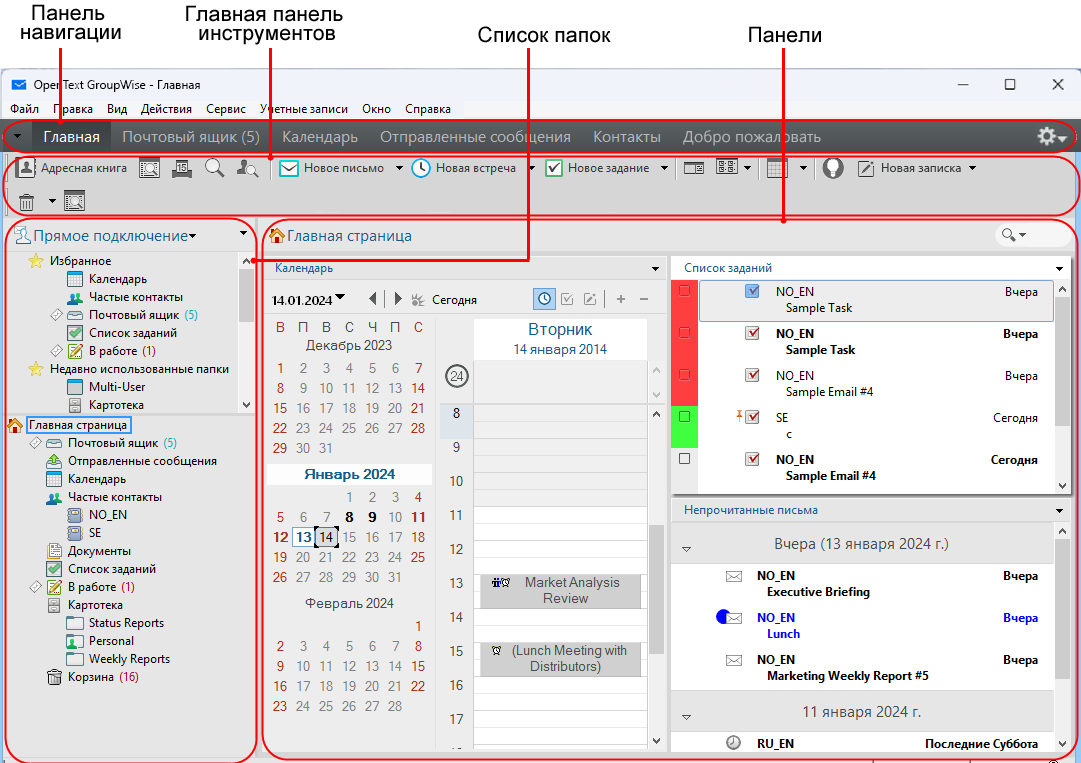
Task: Check box for today's Sample Email #4
Action: point(685,458)
